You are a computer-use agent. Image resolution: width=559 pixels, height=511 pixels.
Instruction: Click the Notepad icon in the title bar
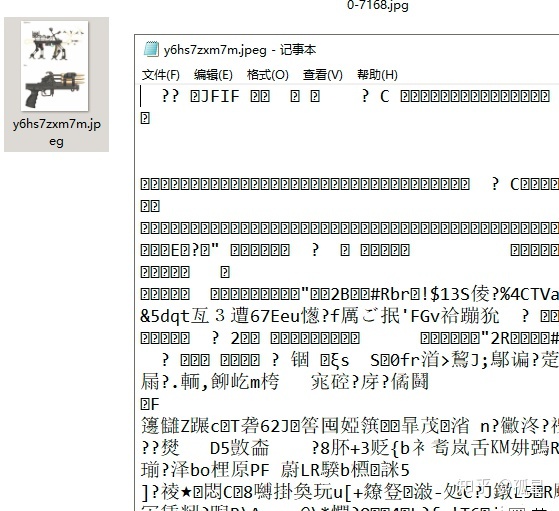click(x=151, y=49)
